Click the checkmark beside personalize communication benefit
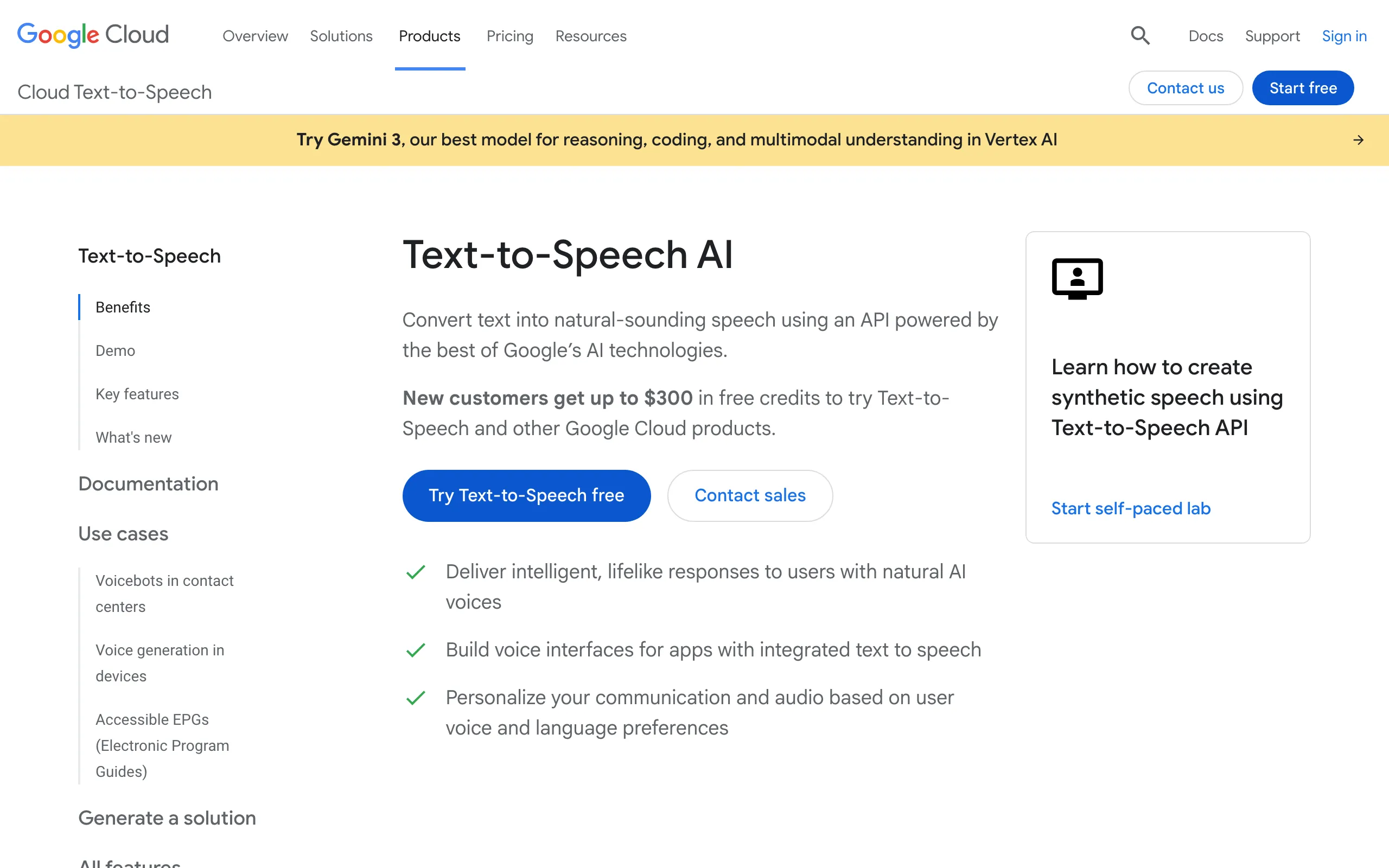 416,698
